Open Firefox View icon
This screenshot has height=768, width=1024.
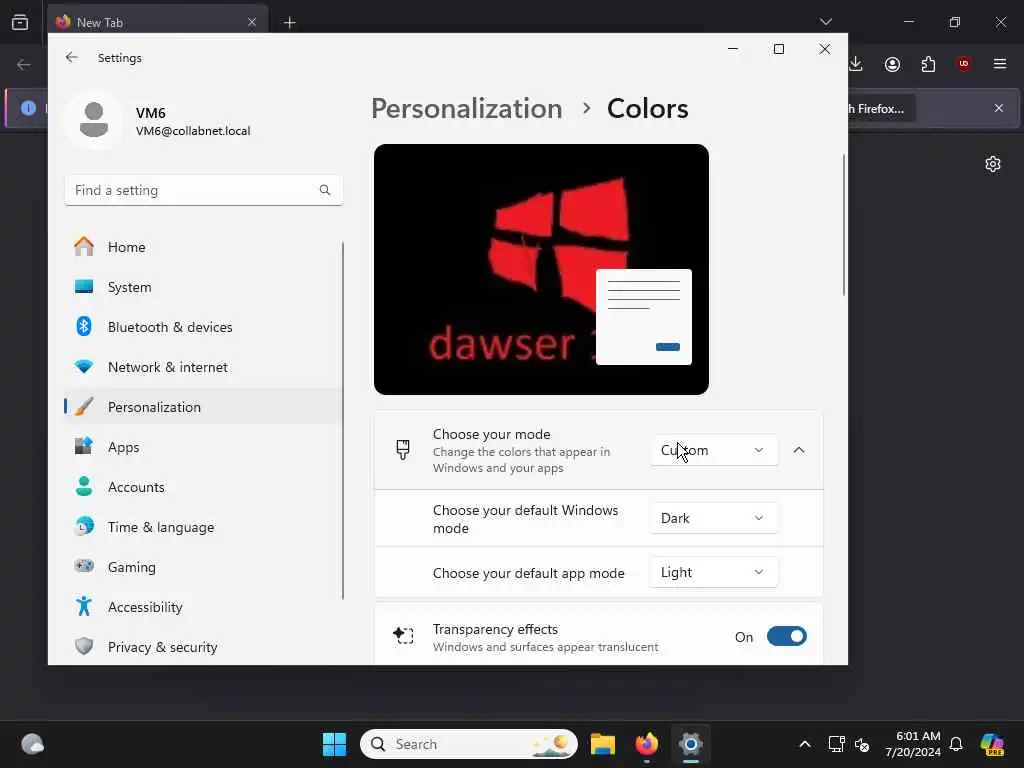(x=20, y=22)
